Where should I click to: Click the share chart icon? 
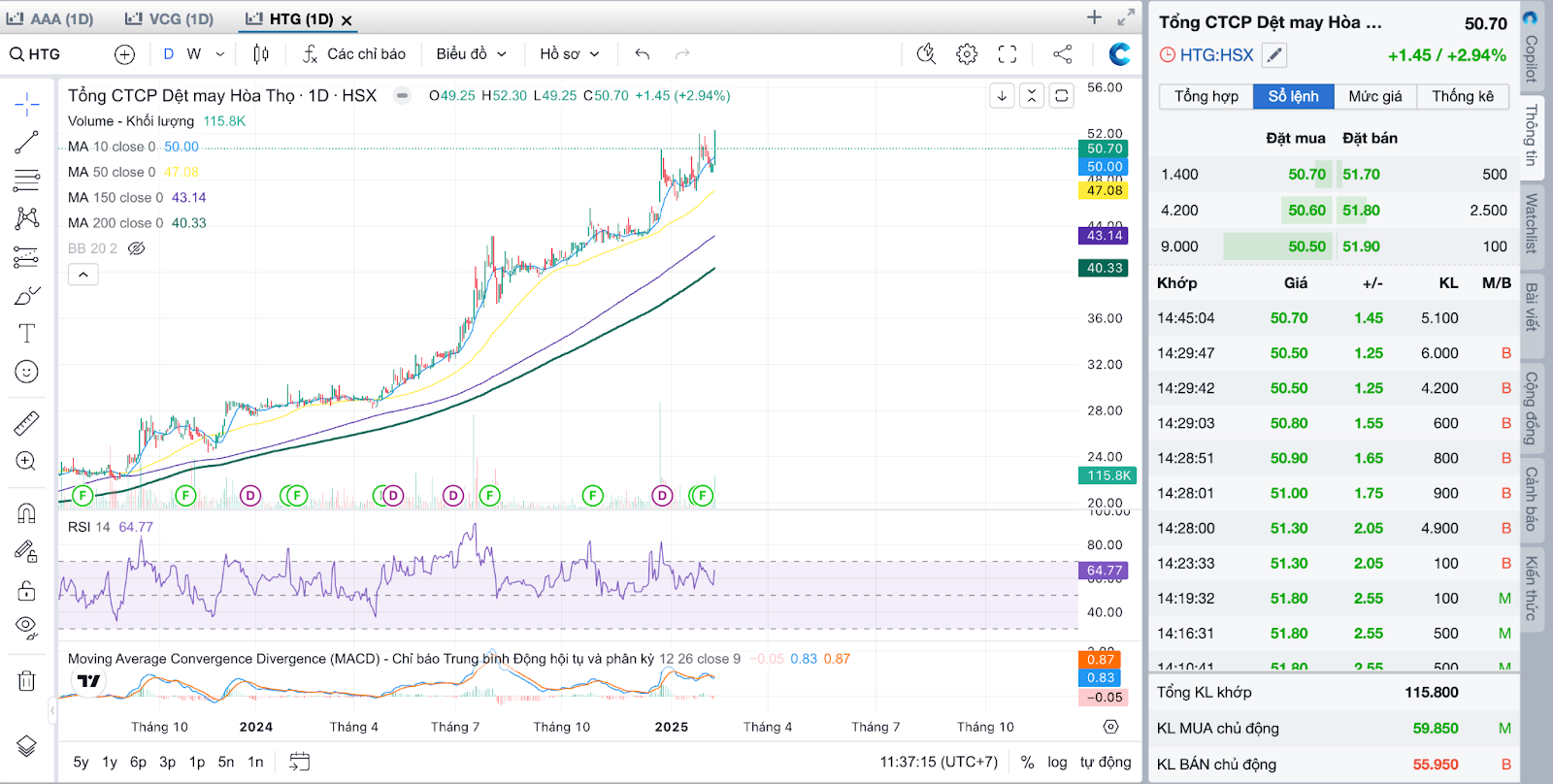(x=1063, y=54)
